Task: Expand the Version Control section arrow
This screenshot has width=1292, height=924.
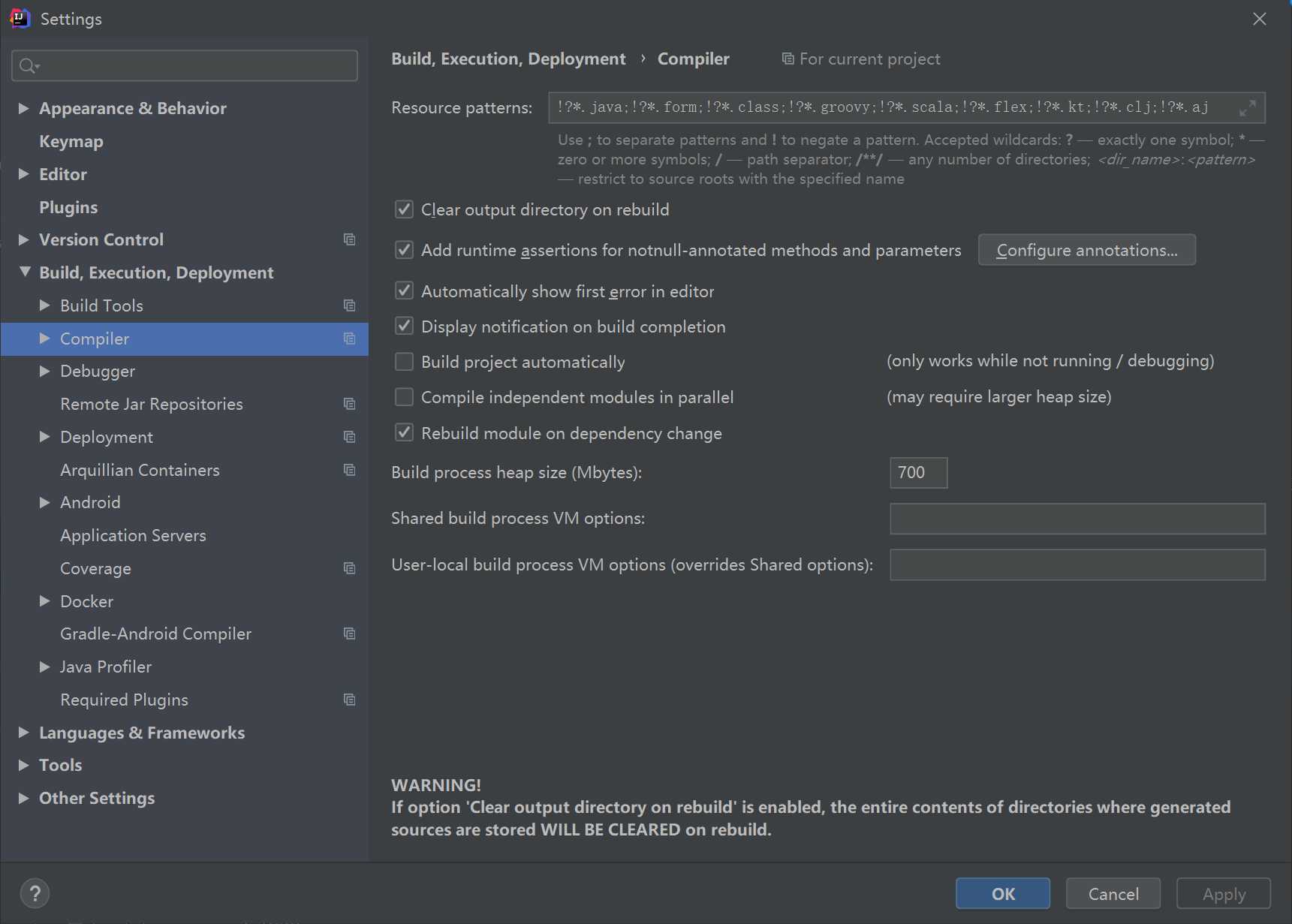Action: (24, 239)
